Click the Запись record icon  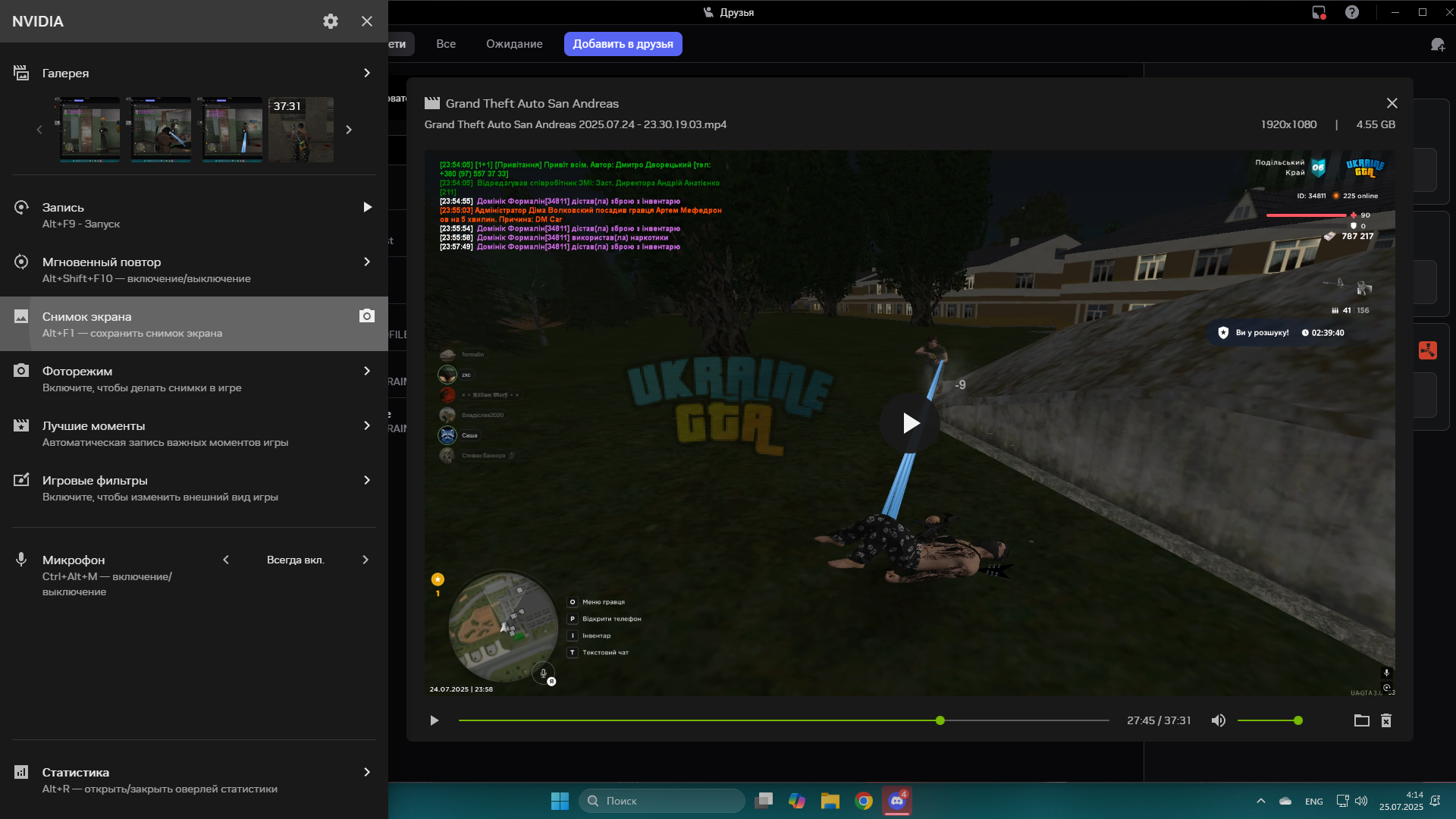(21, 207)
